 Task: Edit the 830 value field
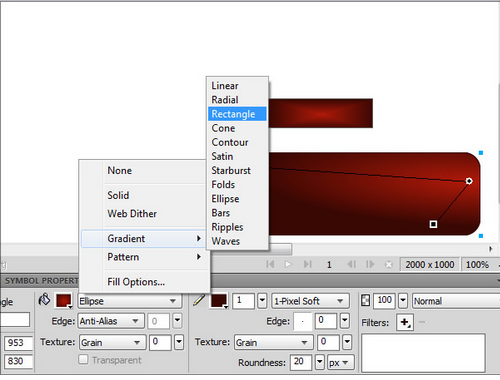tap(19, 361)
